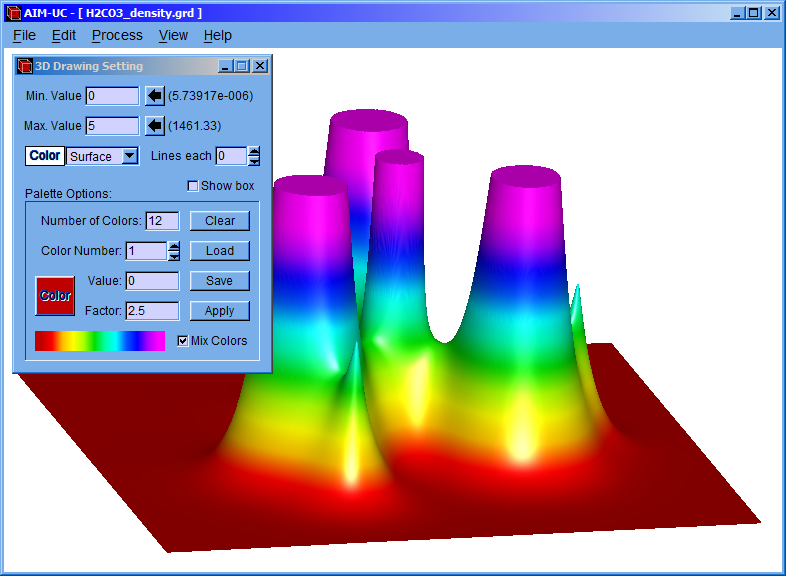Open the Surface drawing type dropdown
786x576 pixels.
coord(129,156)
